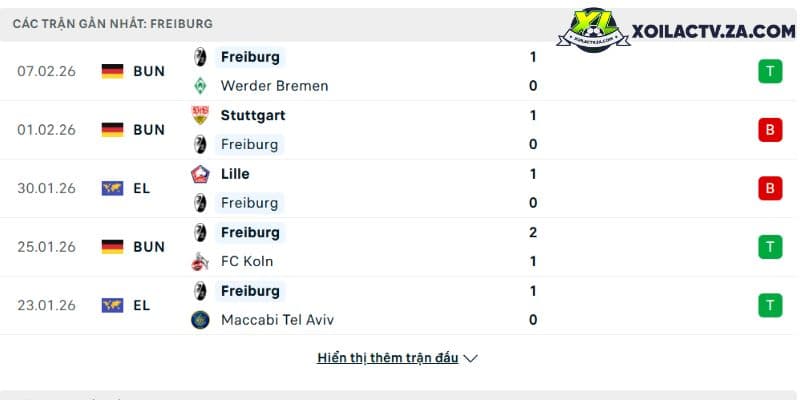The width and height of the screenshot is (800, 400).
Task: Click the XoilacTV logo in header
Action: pos(593,30)
